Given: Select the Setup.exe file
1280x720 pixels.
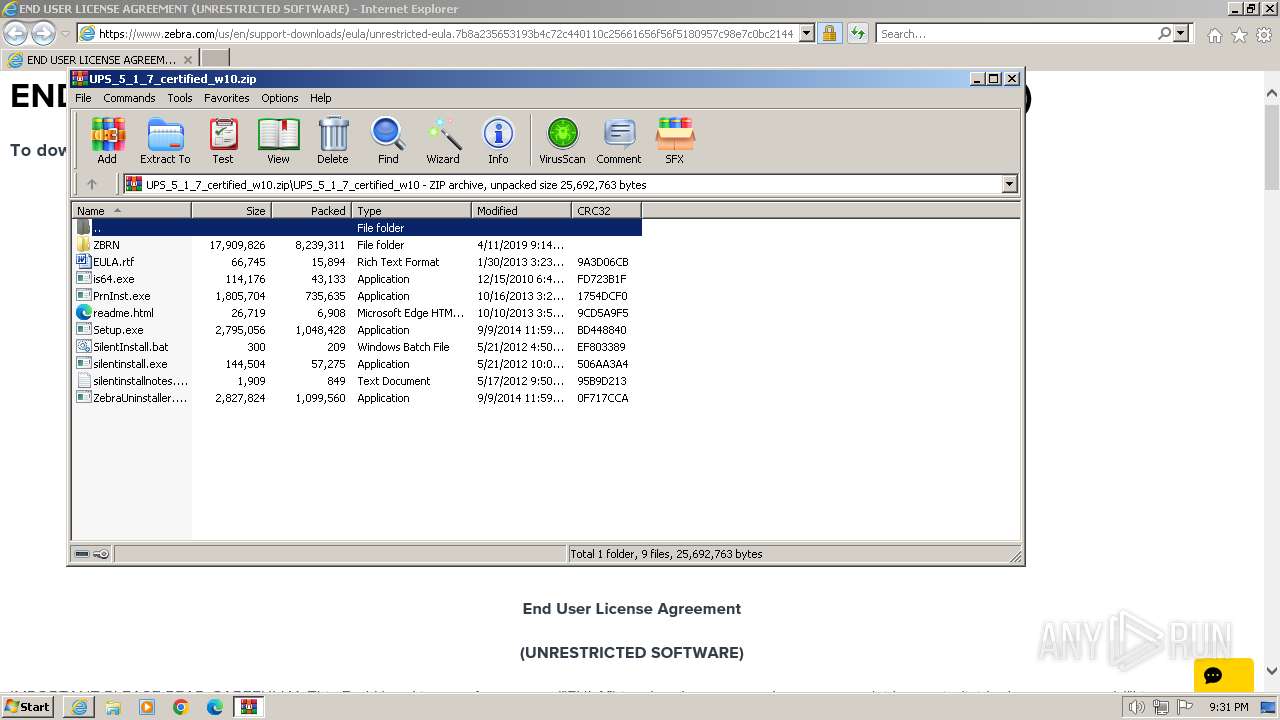Looking at the screenshot, I should pos(357,330).
